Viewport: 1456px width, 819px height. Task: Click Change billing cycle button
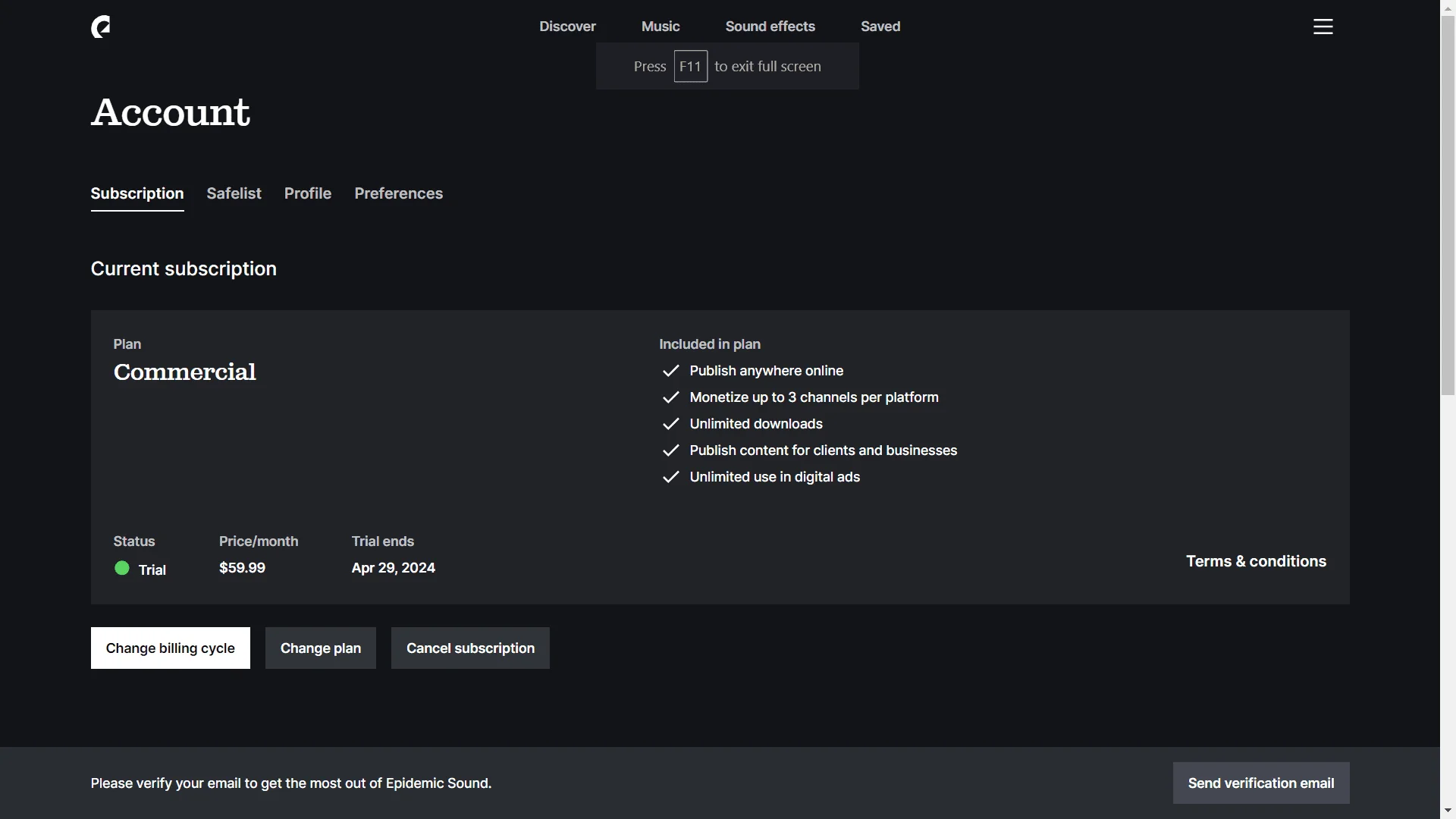pyautogui.click(x=171, y=648)
